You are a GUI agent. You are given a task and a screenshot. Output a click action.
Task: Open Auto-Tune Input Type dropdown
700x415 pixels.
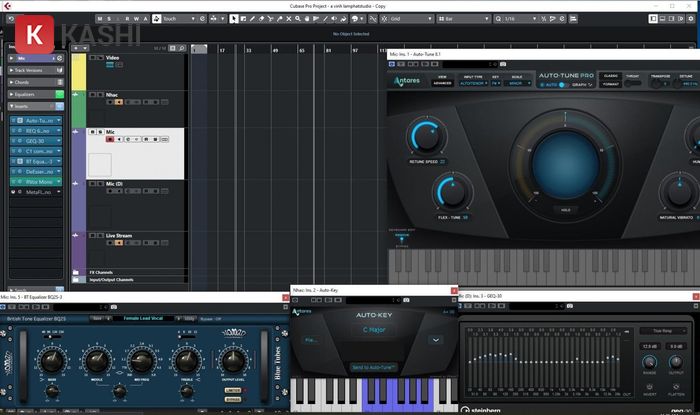click(x=472, y=83)
